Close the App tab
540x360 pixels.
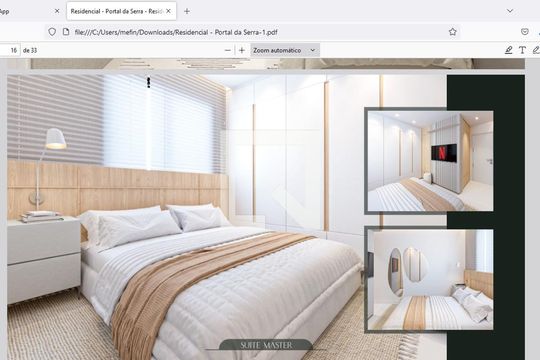pyautogui.click(x=57, y=11)
